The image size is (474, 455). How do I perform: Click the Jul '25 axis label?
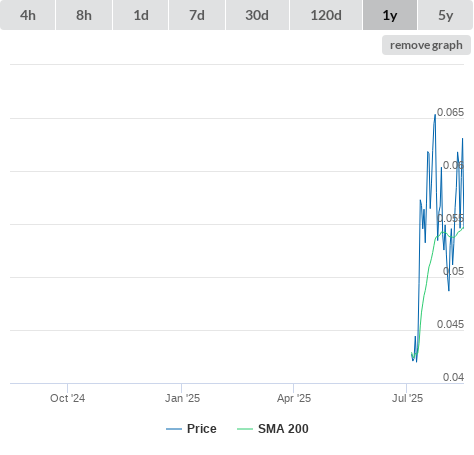pos(407,398)
